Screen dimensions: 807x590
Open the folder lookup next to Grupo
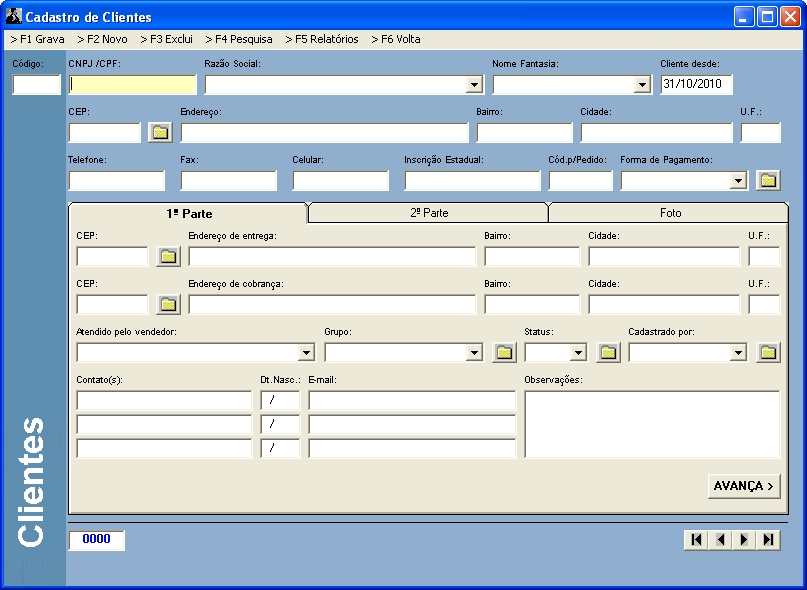coord(504,352)
